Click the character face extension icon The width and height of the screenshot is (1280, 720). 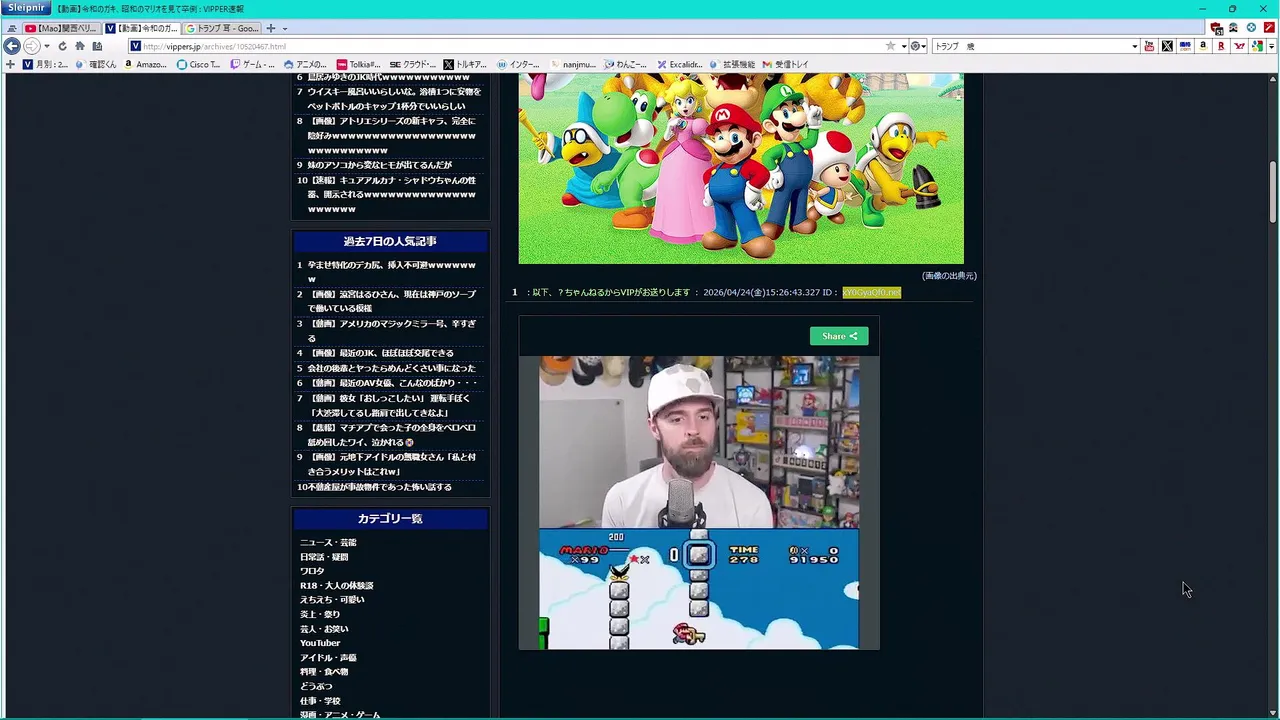pyautogui.click(x=1233, y=28)
